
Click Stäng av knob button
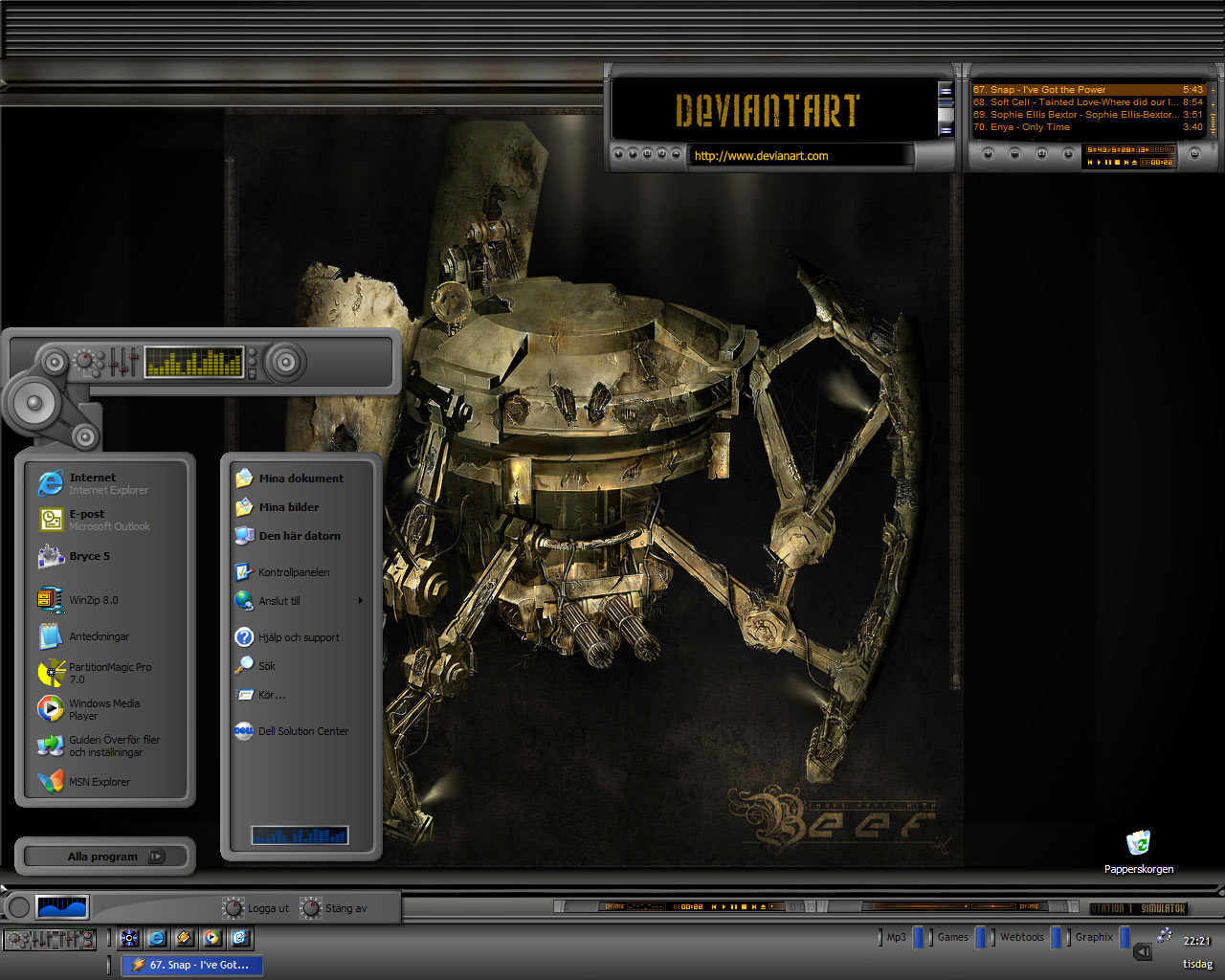coord(310,907)
